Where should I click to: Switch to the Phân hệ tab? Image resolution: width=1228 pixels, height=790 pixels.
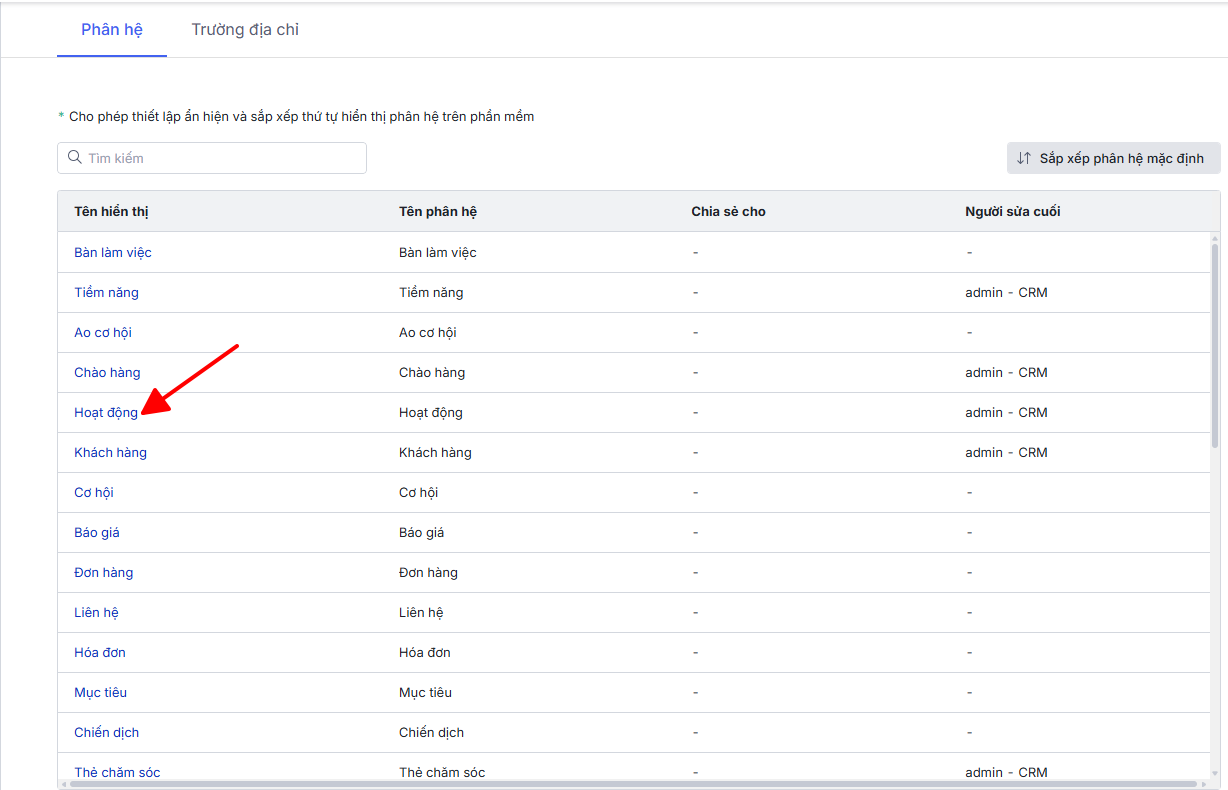(112, 30)
